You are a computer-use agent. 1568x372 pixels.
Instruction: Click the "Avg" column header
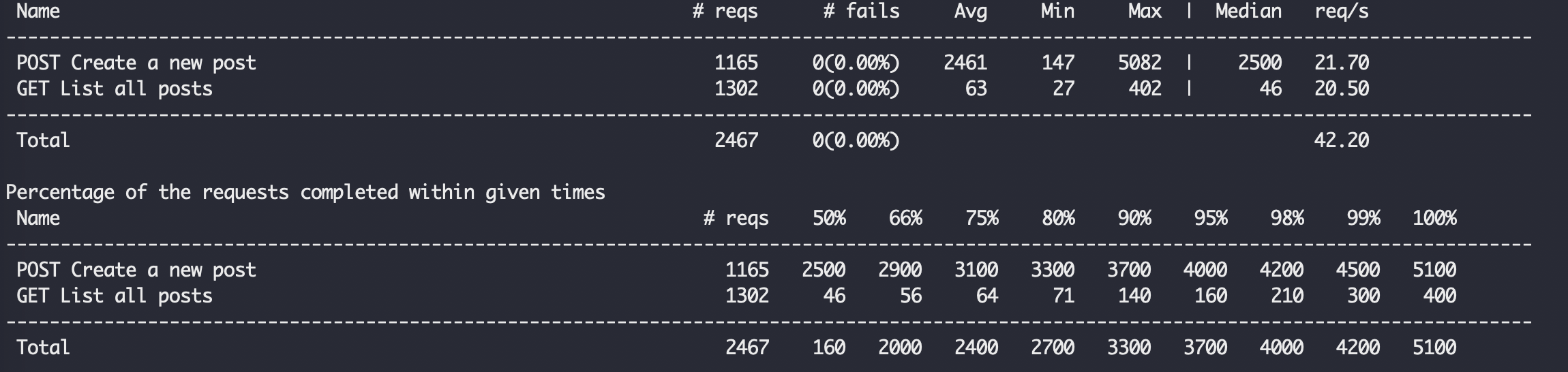[x=970, y=12]
